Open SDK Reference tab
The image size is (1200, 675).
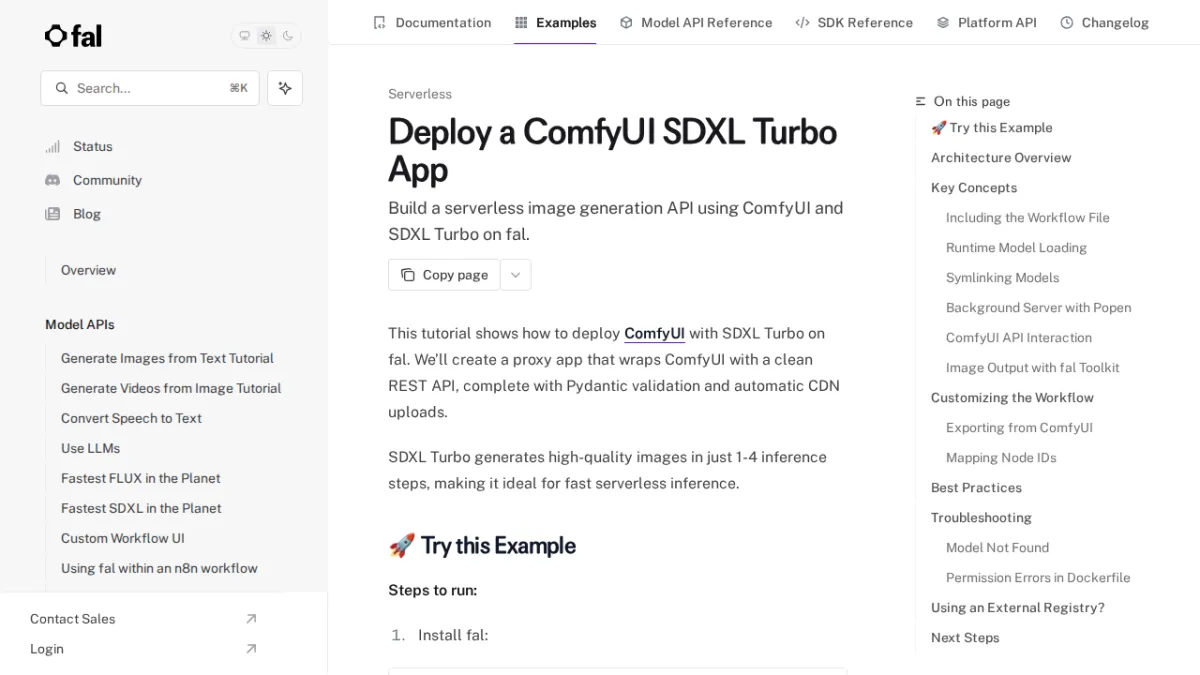[854, 22]
